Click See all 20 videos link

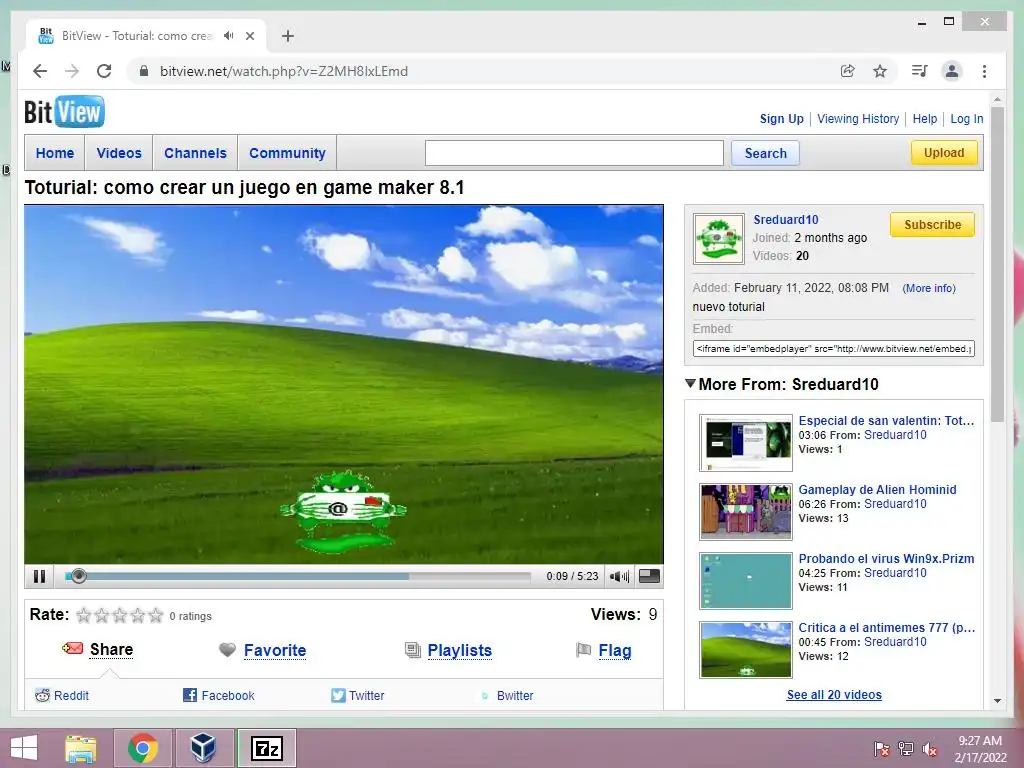pos(834,695)
